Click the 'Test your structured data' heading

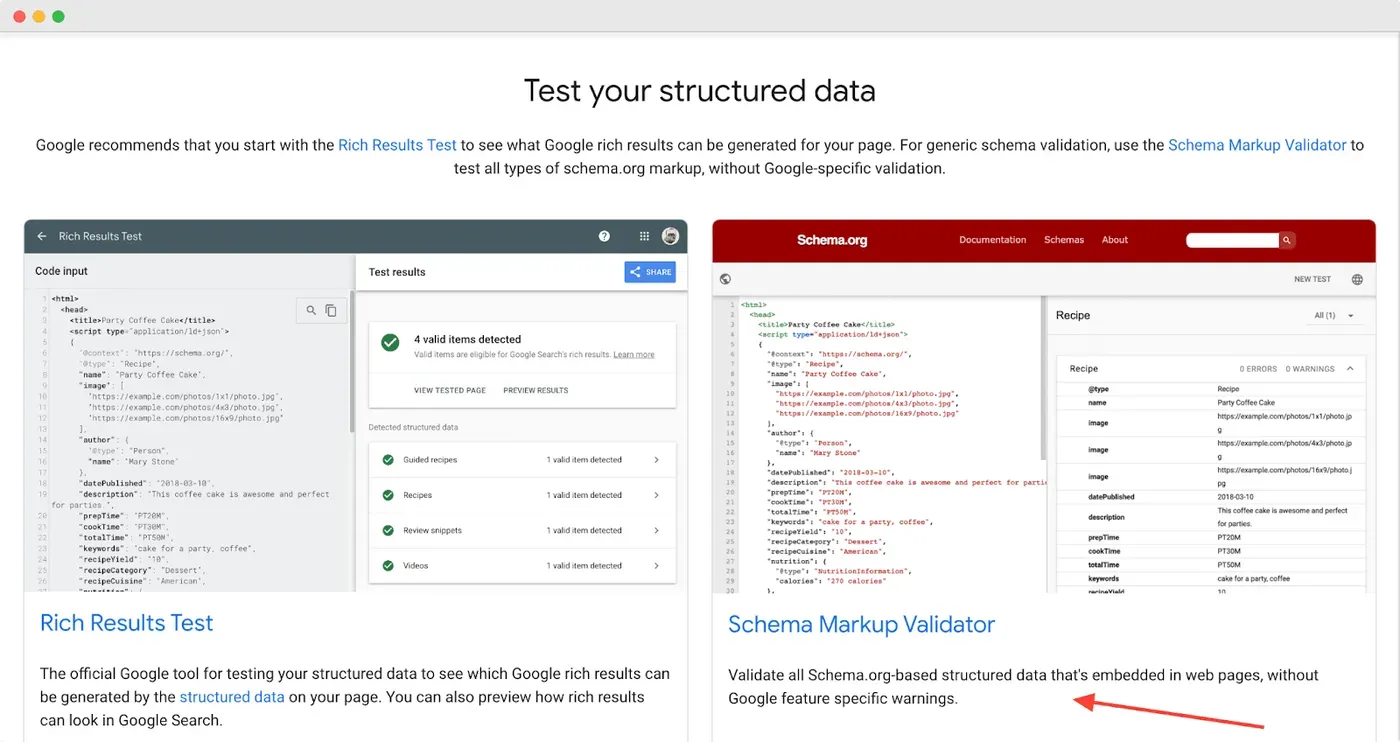(x=700, y=91)
